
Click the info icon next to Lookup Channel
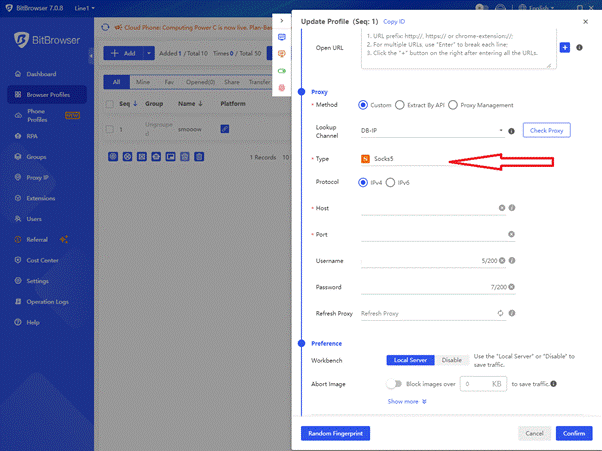(x=511, y=131)
